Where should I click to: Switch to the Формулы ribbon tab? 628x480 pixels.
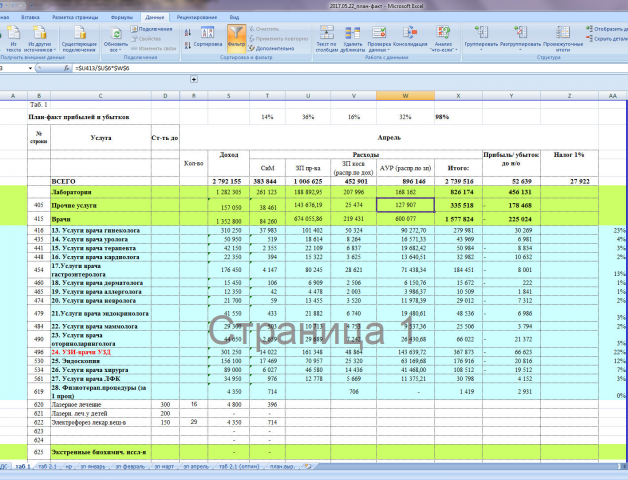tap(121, 18)
